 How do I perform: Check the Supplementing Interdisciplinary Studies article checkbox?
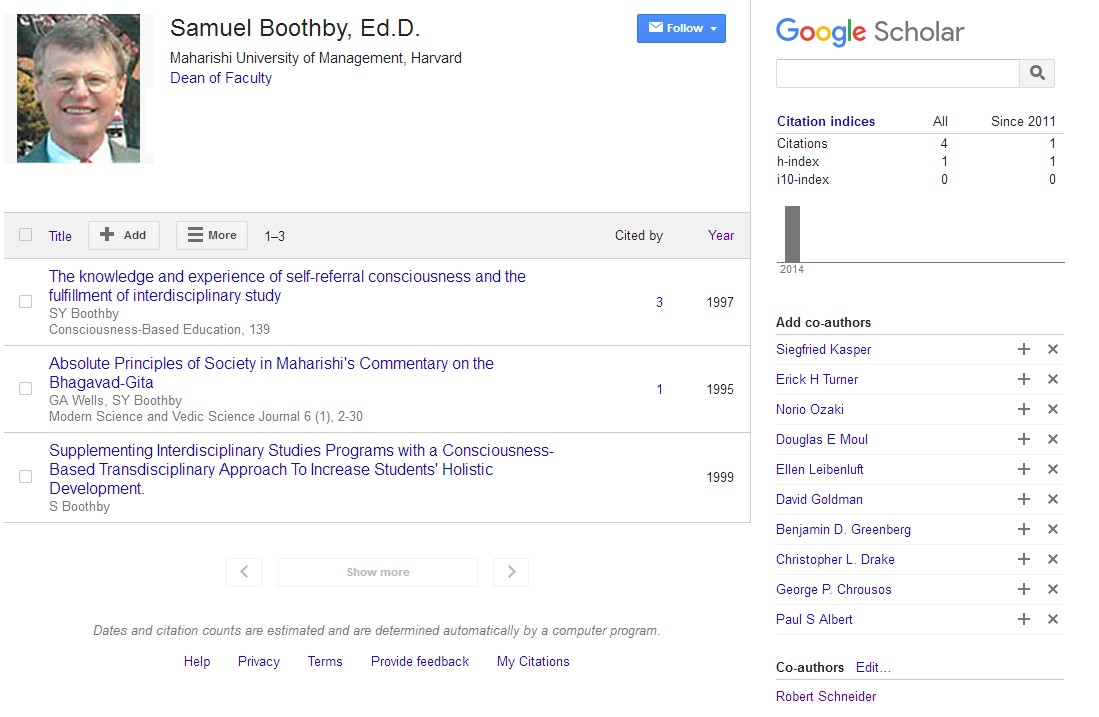[x=25, y=477]
